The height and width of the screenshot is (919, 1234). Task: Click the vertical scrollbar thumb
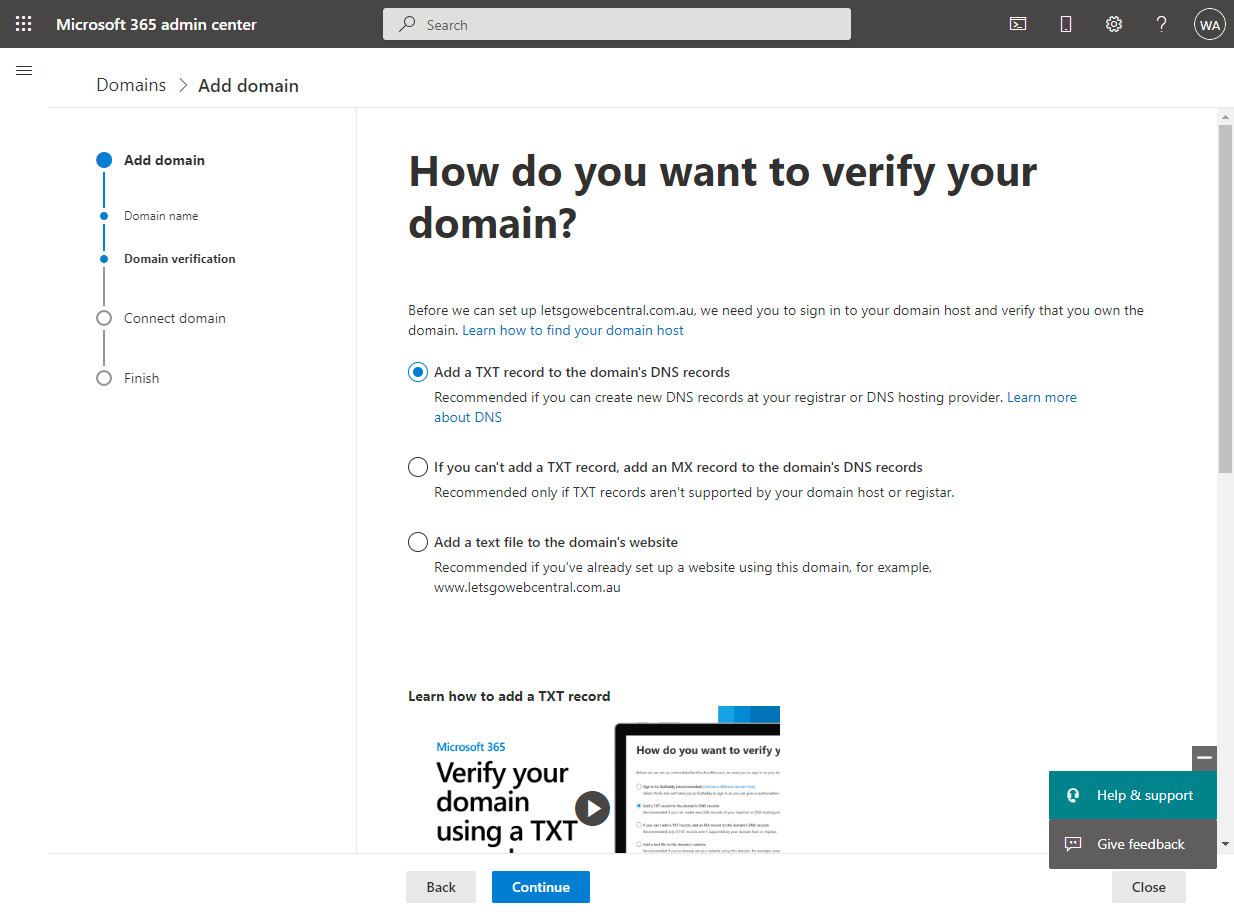(1225, 299)
